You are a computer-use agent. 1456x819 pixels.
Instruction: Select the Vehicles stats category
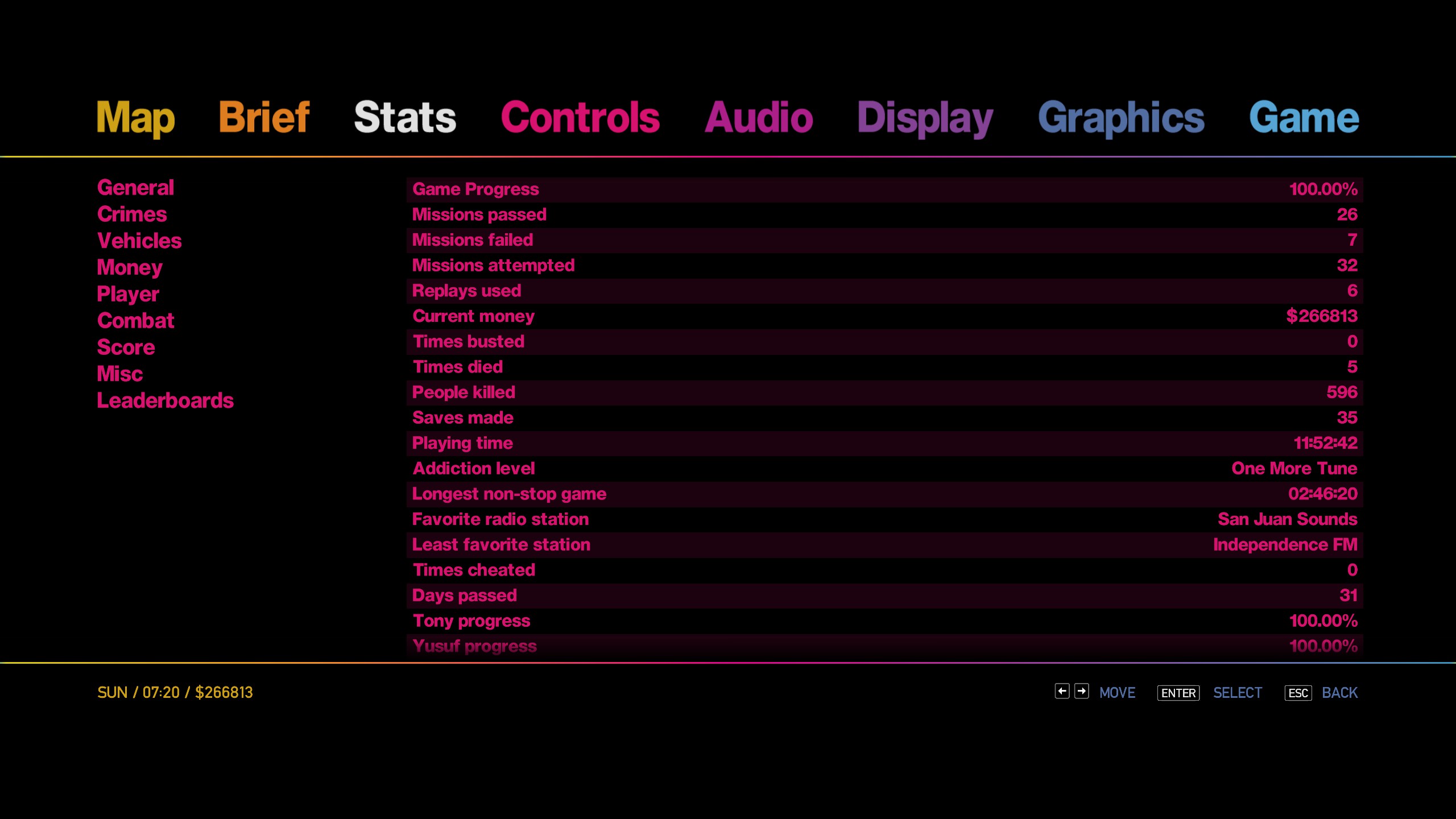139,240
